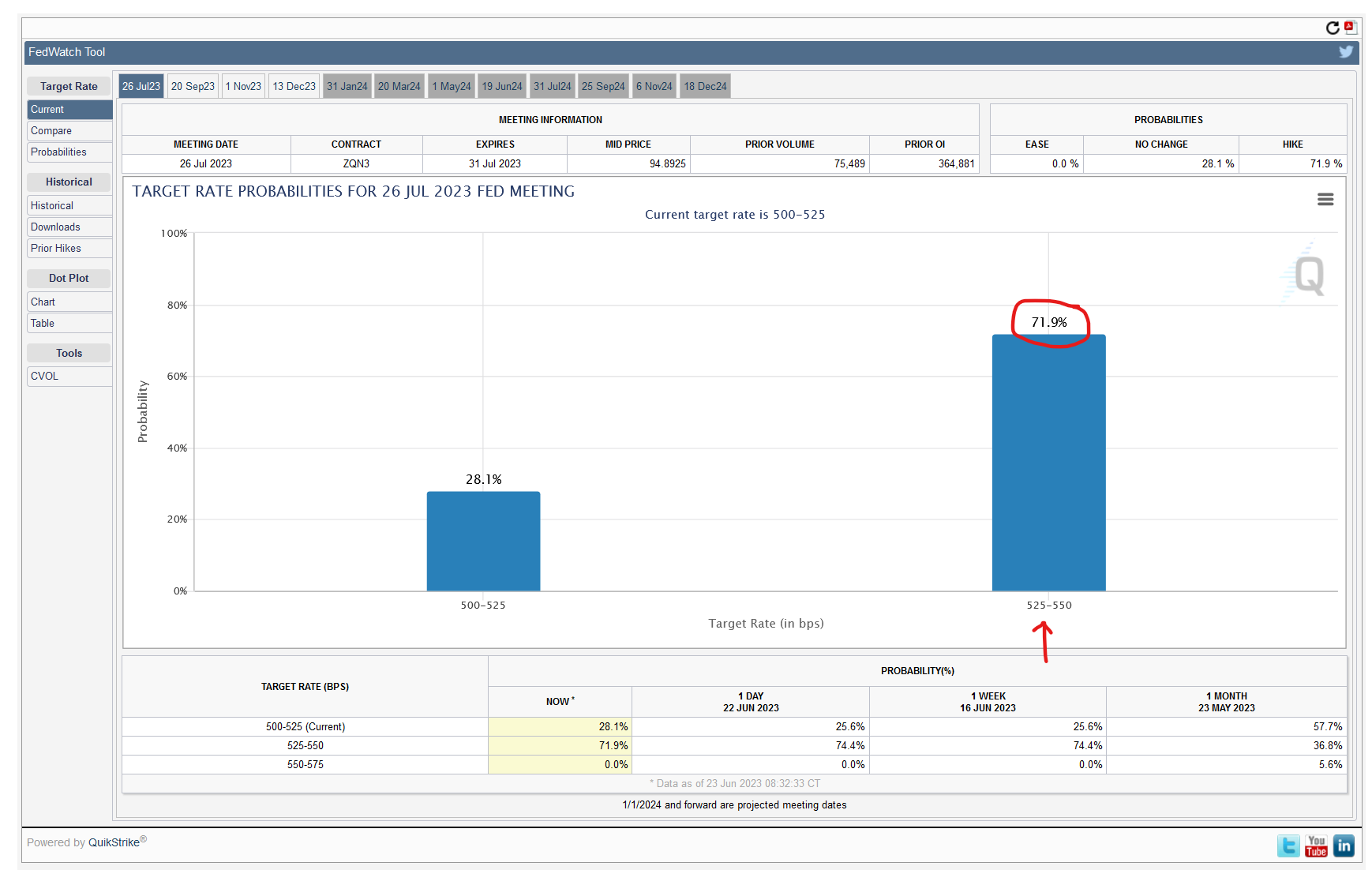Viewport: 1372px width, 870px height.
Task: Open the YouTube icon in footer
Action: (x=1316, y=846)
